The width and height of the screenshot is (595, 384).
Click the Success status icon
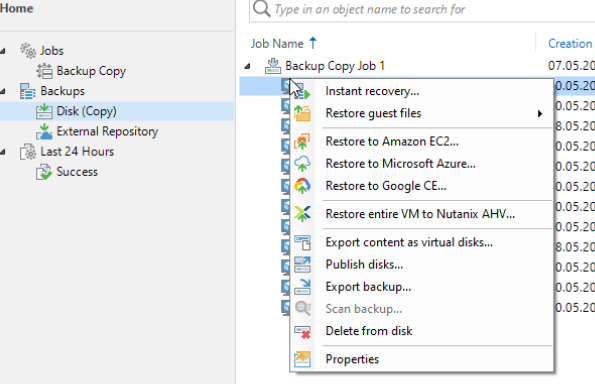(44, 172)
